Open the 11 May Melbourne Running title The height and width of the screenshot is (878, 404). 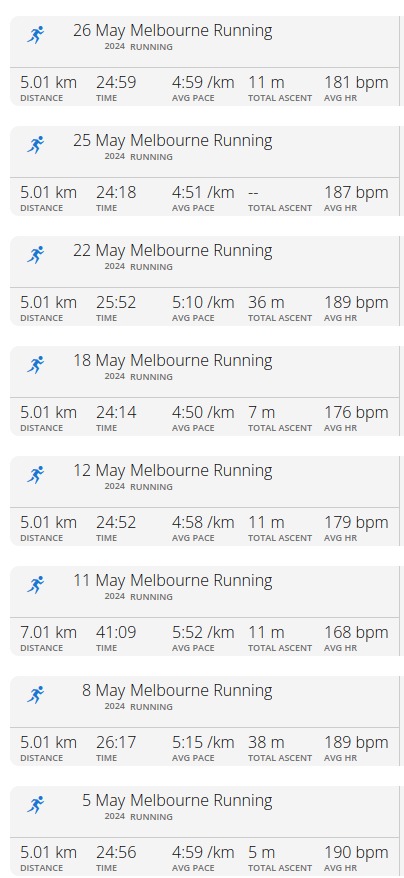pos(173,581)
